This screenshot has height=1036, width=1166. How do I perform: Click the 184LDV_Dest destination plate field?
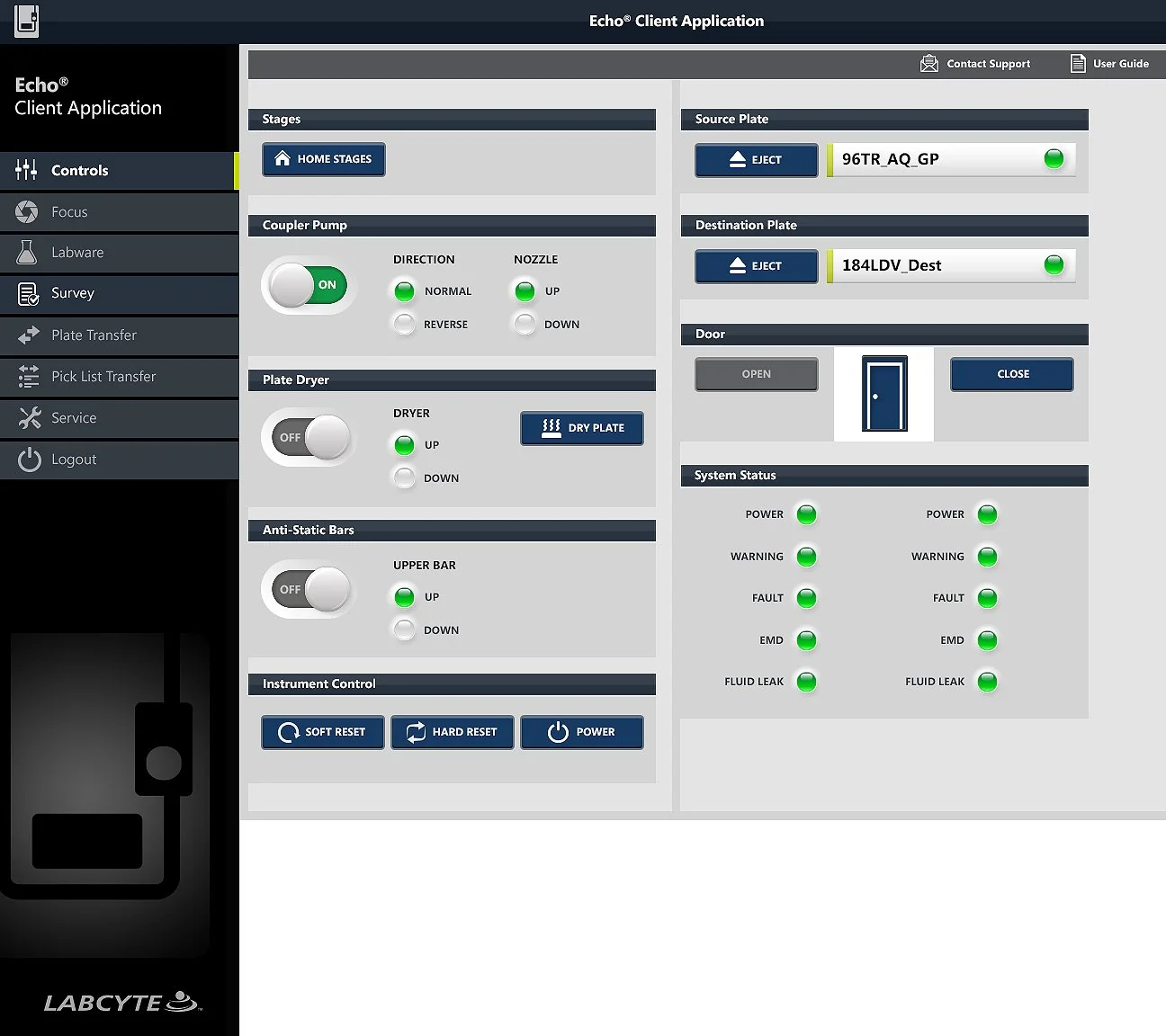click(951, 265)
